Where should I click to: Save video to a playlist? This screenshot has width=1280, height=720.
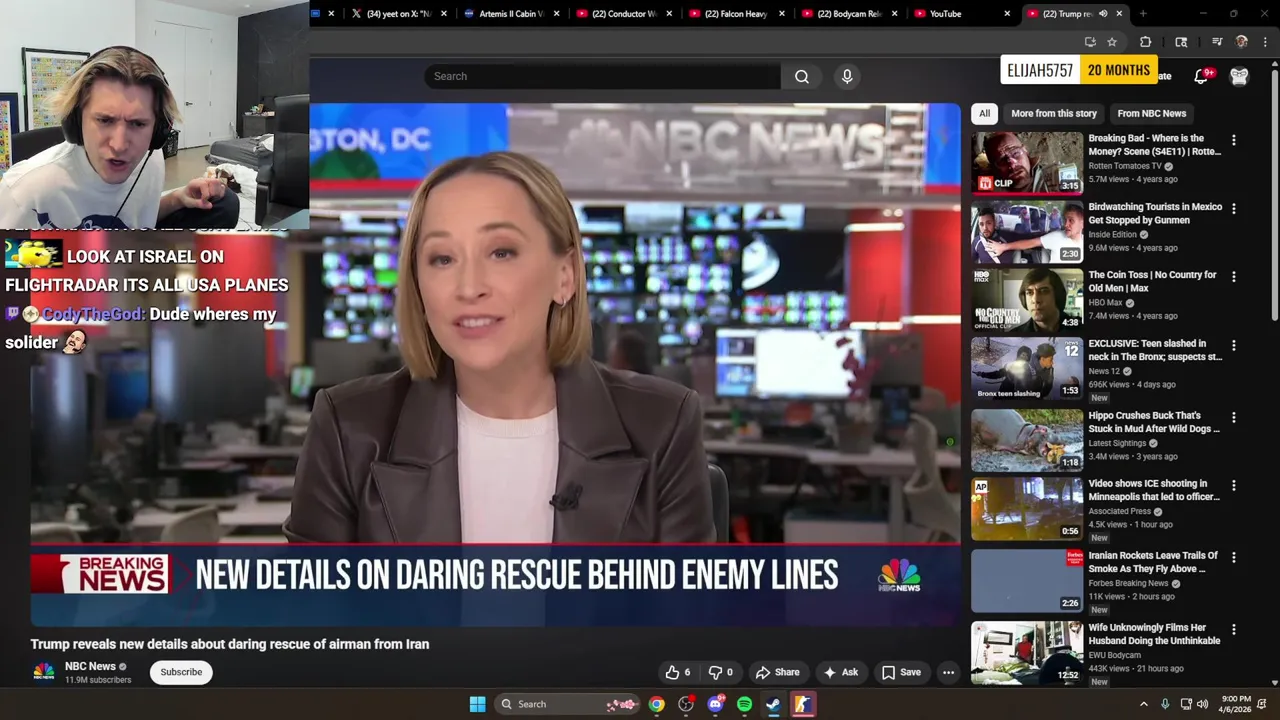pos(900,672)
